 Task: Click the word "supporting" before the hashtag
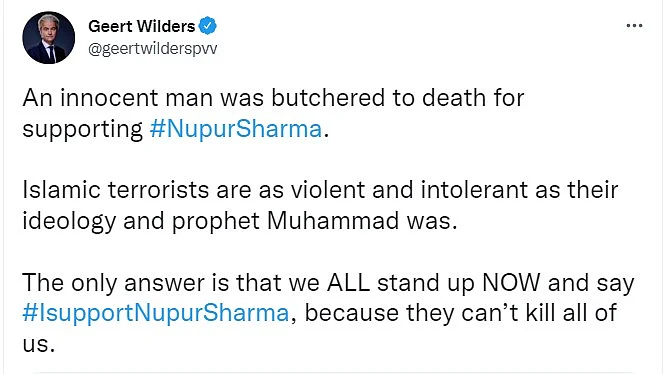(x=83, y=130)
